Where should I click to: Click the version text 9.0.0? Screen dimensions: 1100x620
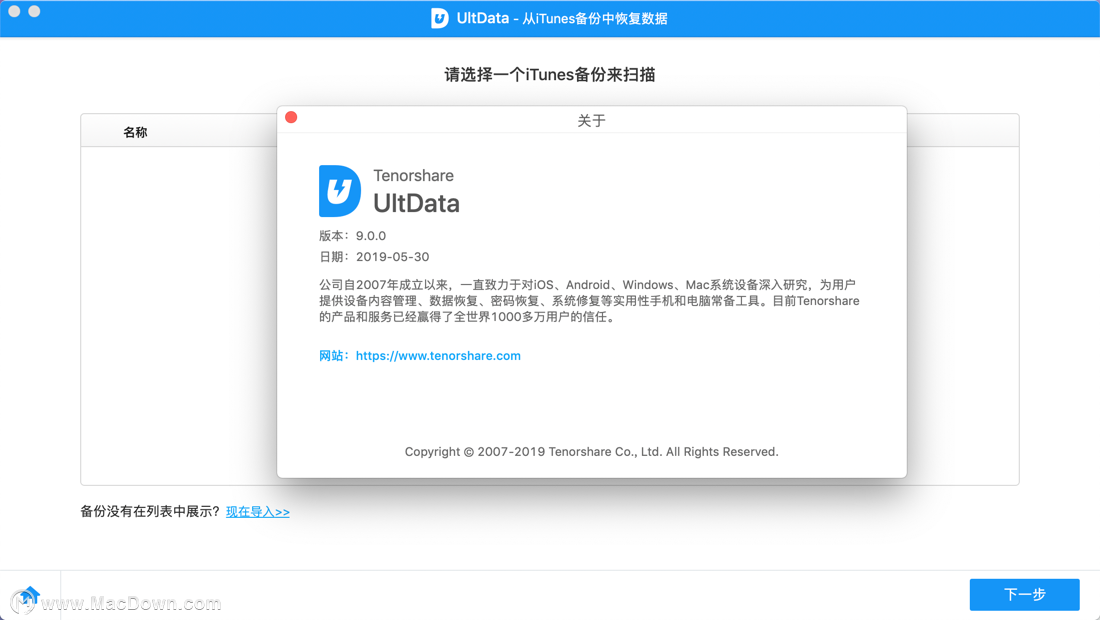[370, 236]
